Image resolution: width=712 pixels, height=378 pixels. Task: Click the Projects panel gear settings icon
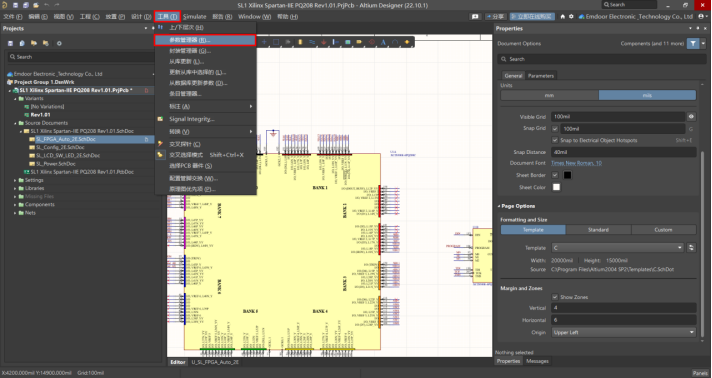tap(59, 43)
